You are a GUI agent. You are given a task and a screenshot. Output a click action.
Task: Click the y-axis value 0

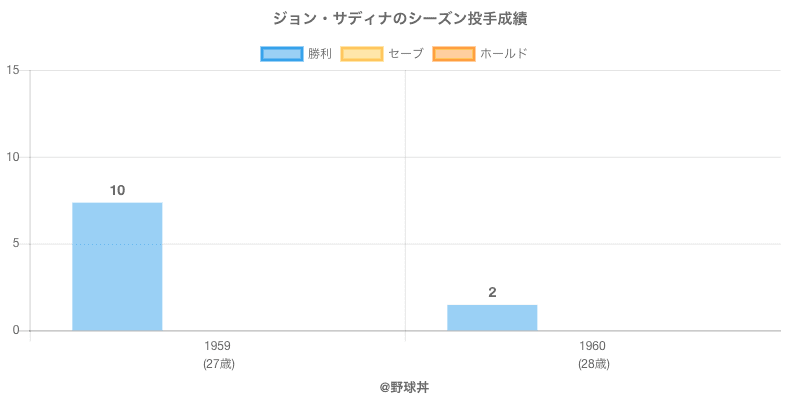pos(16,331)
